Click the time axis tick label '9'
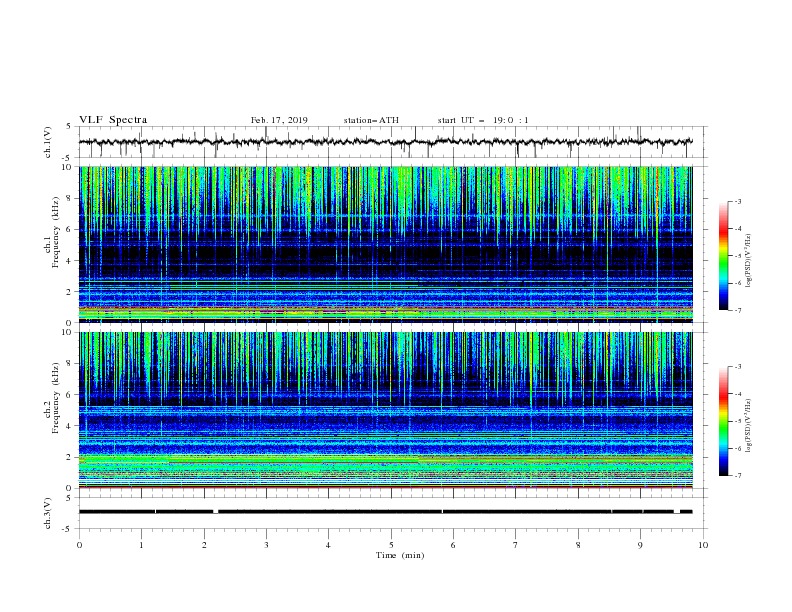792x612 pixels. coord(640,545)
